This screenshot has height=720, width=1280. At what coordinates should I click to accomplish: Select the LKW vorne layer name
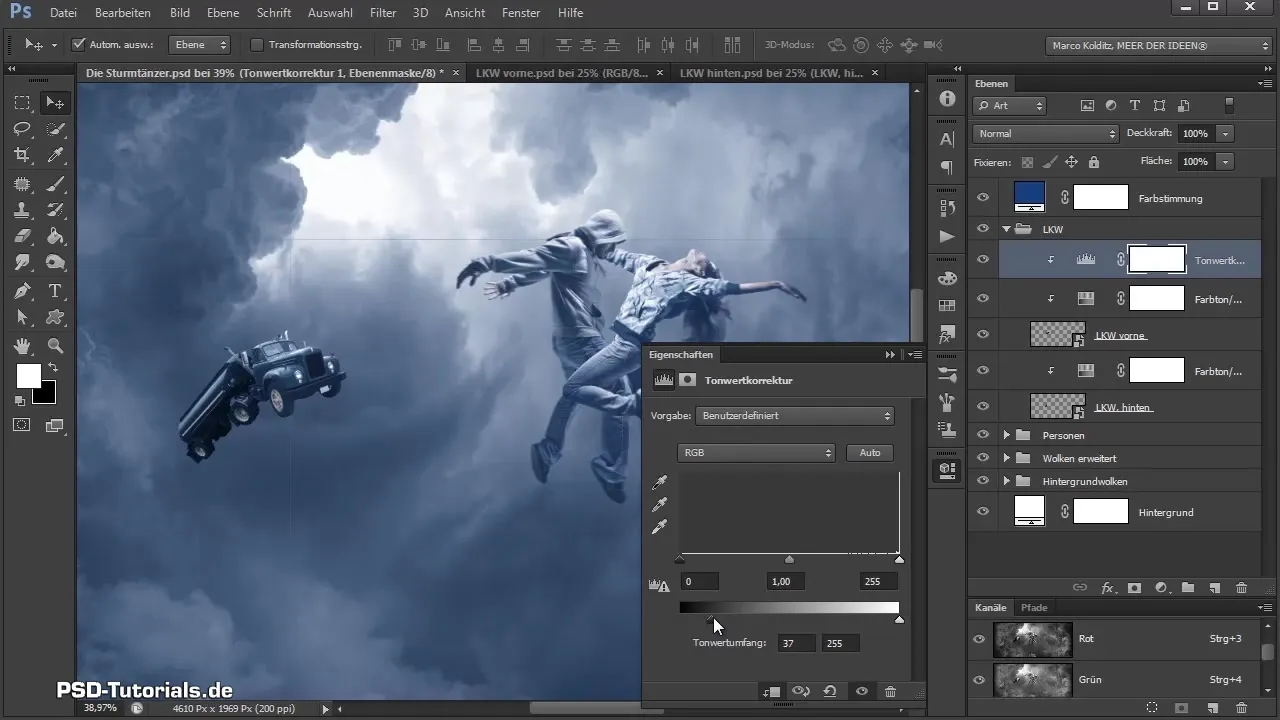[x=1121, y=336]
